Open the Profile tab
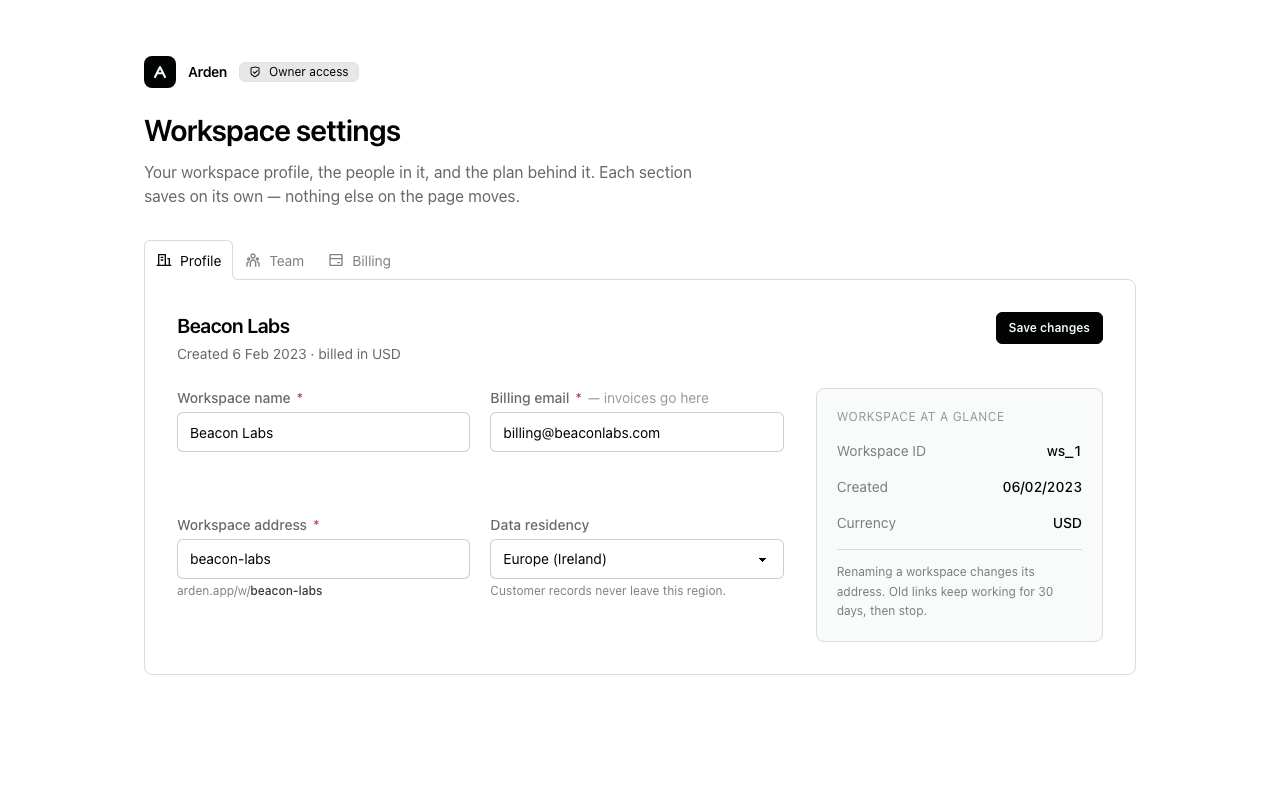 pos(189,260)
